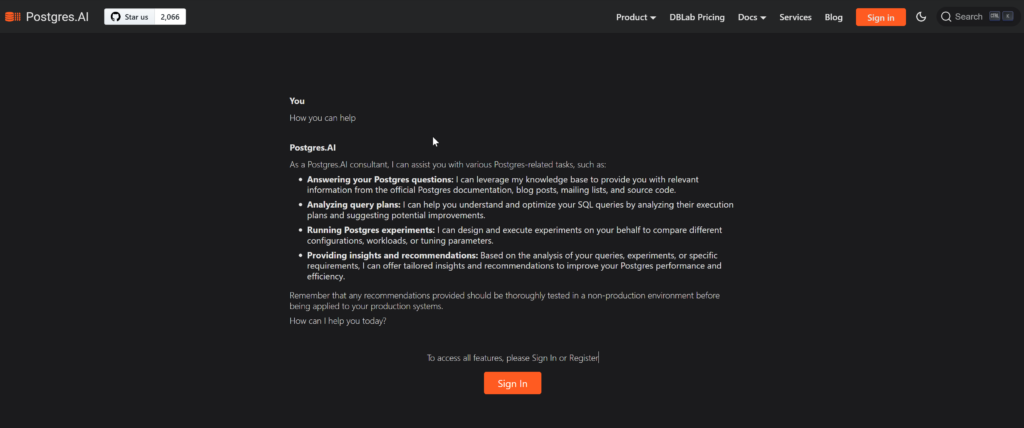Click the magnifying glass search icon

[x=946, y=17]
